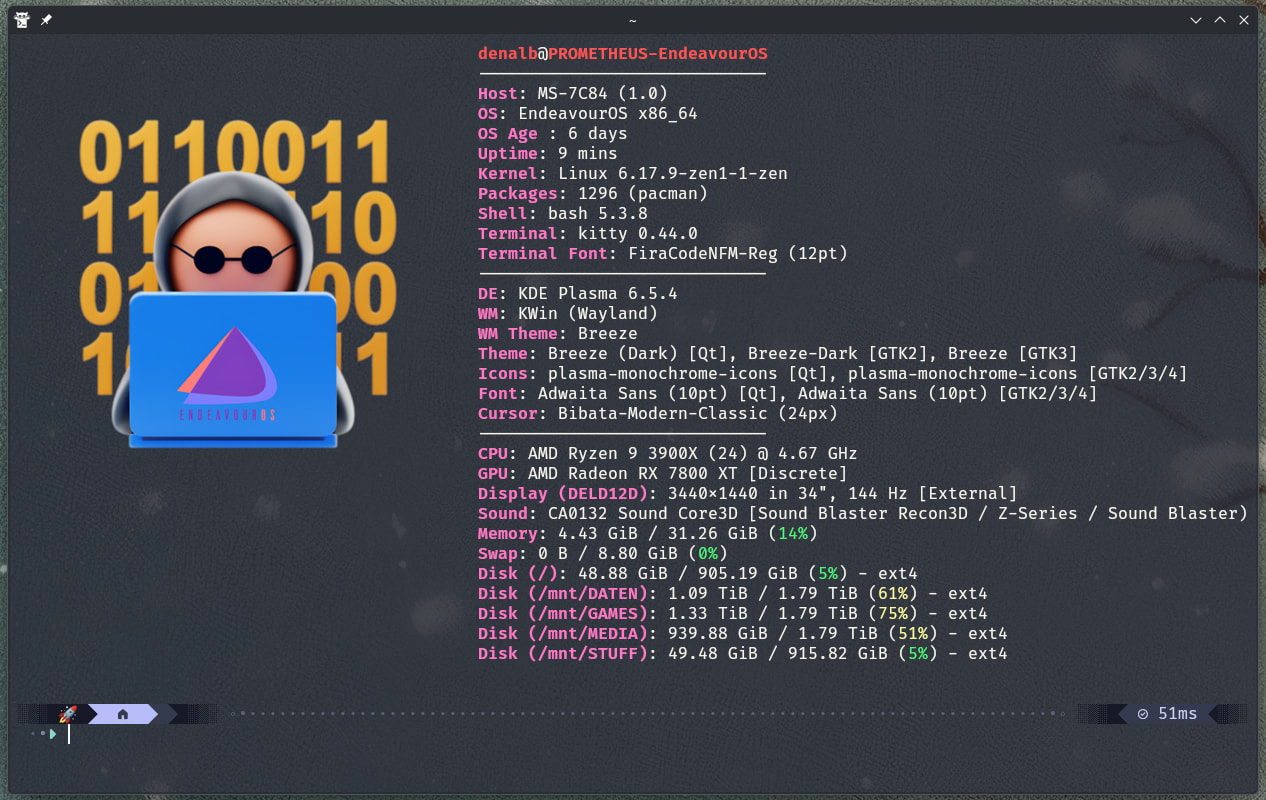Click the home directory icon in prompt

pos(123,714)
